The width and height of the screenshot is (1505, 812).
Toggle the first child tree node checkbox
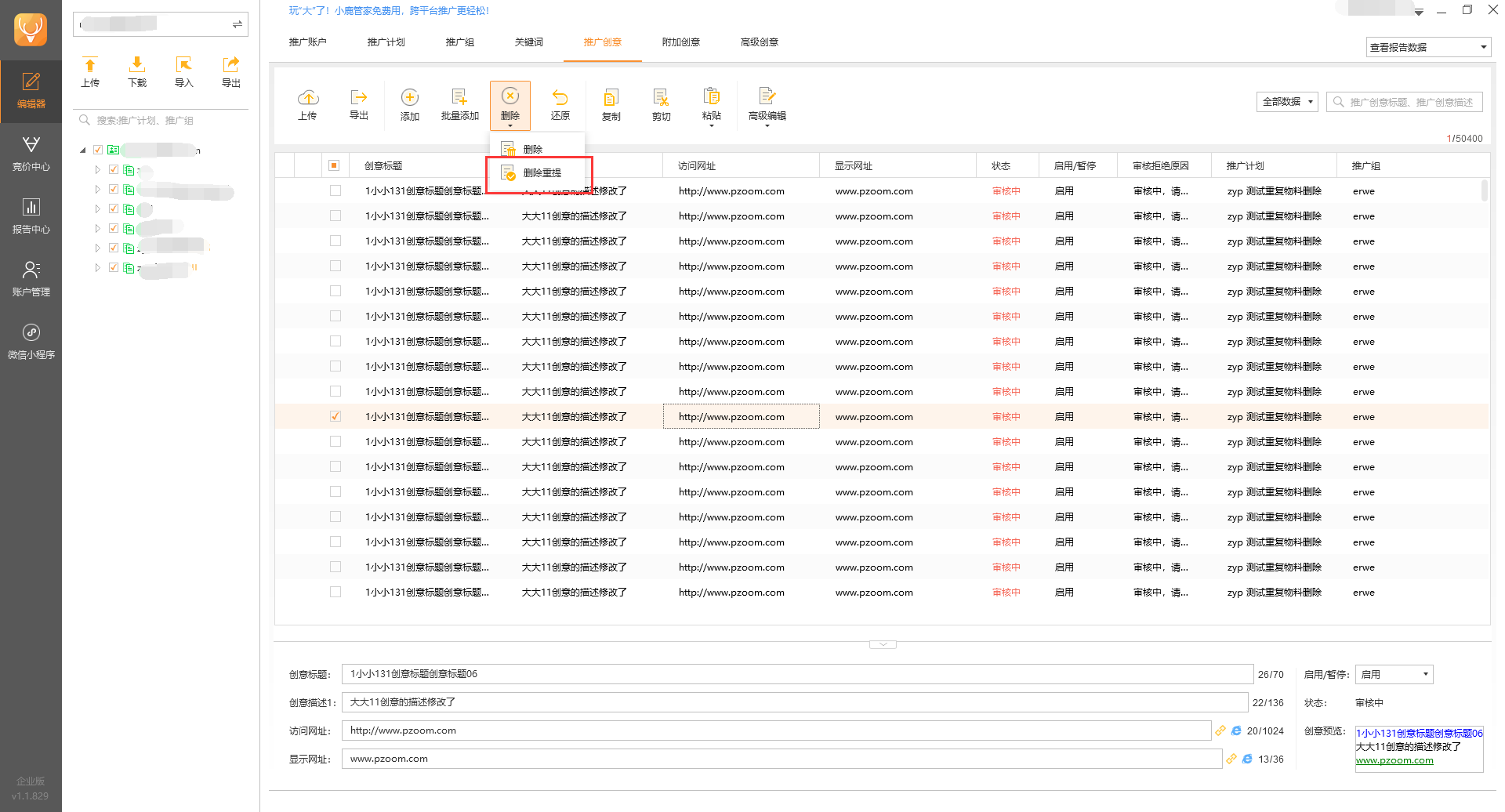(114, 169)
